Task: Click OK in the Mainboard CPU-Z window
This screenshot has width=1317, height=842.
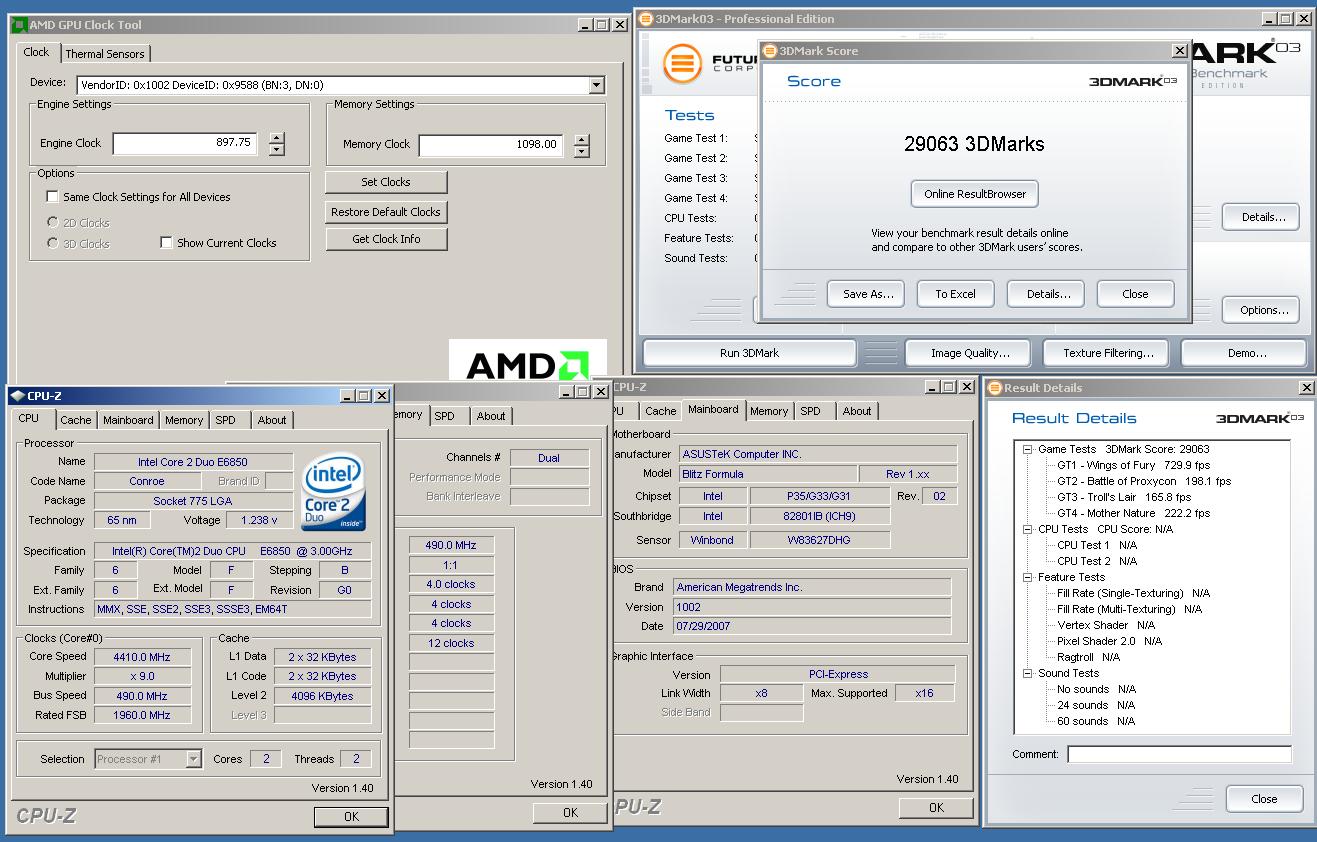Action: [x=936, y=807]
